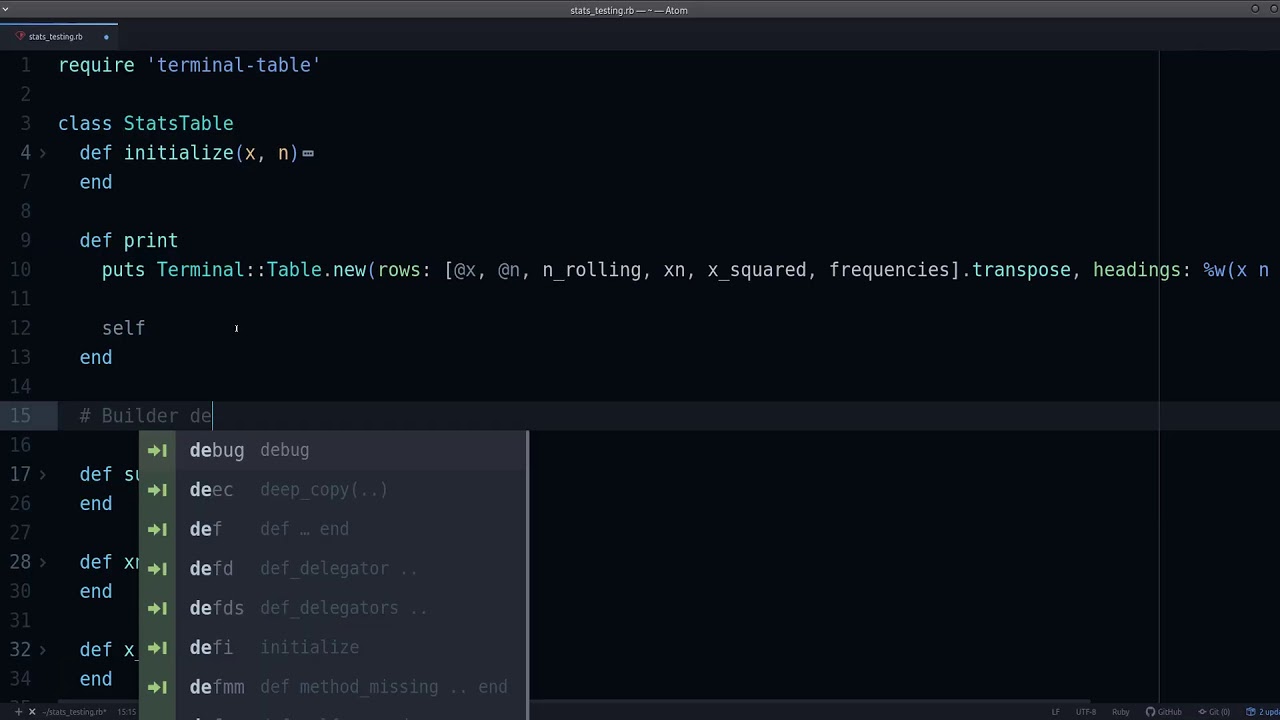1280x720 pixels.
Task: Change line ending via the LF indicator
Action: coord(1055,712)
